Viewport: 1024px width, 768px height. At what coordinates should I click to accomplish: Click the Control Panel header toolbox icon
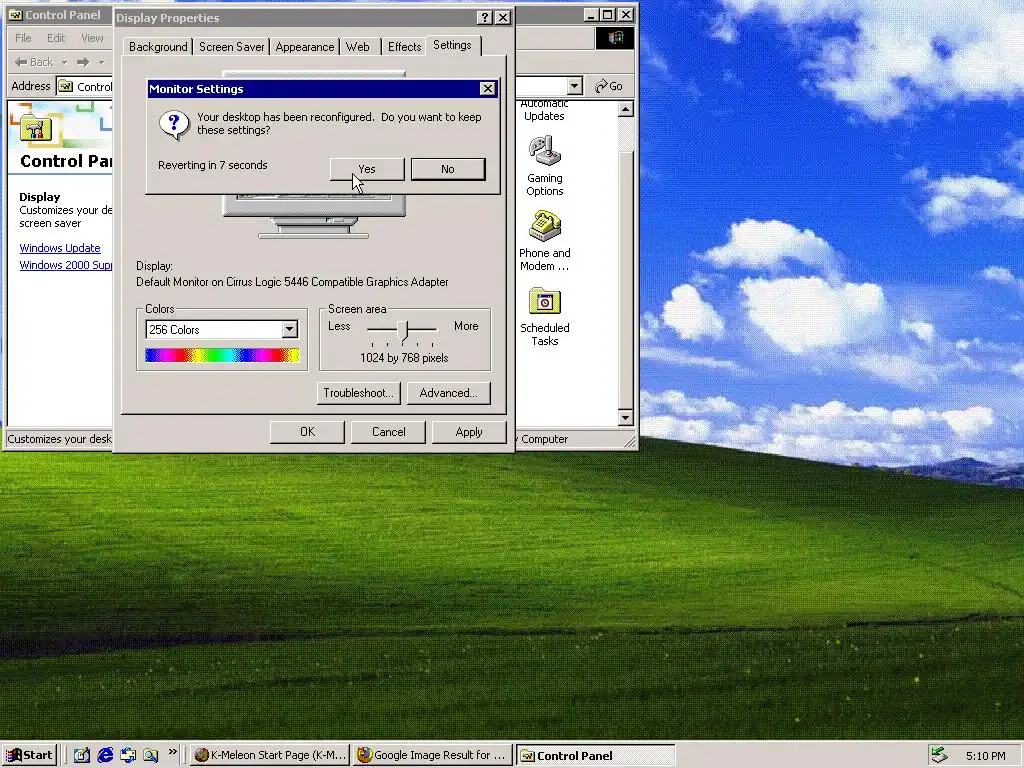click(36, 128)
